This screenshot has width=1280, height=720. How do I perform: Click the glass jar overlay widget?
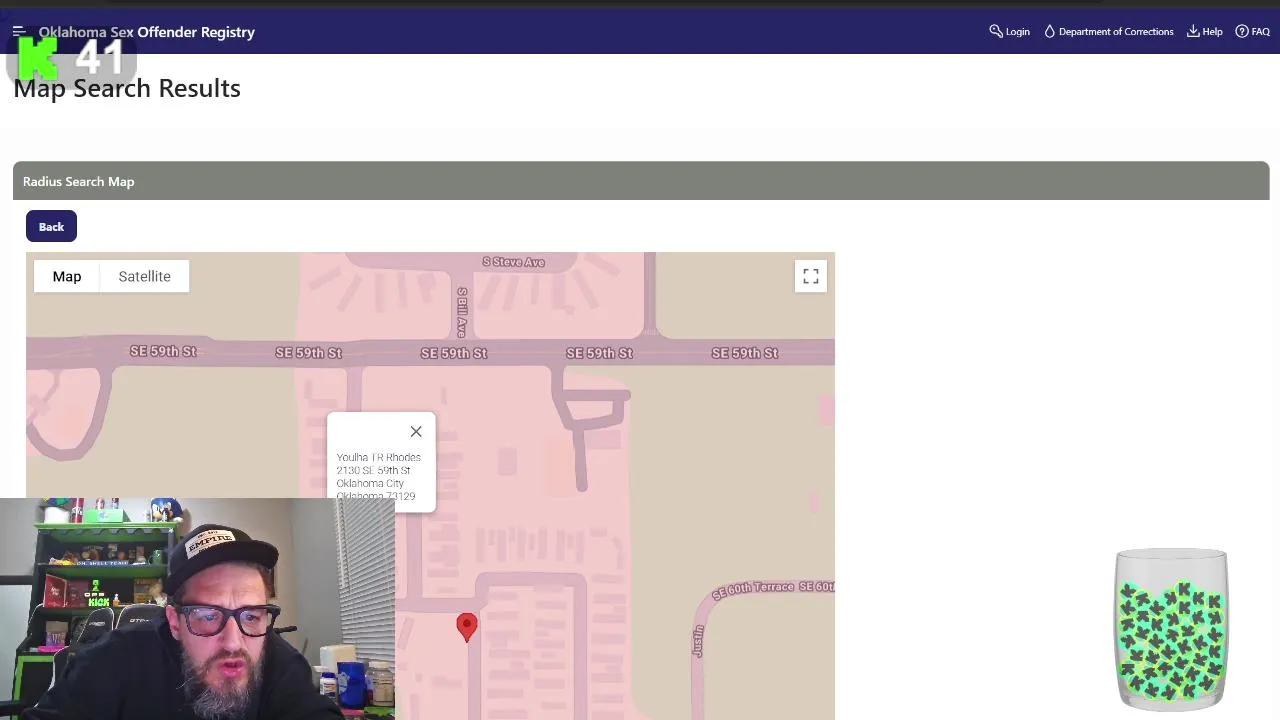(1171, 629)
